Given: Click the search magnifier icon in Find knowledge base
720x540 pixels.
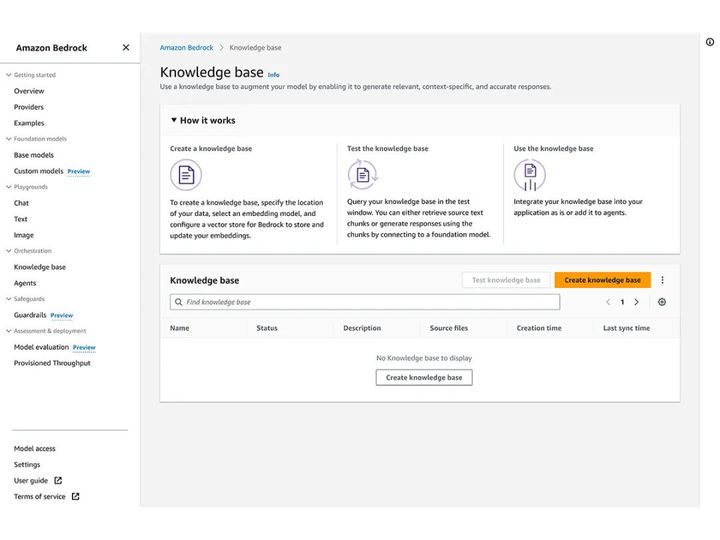Looking at the screenshot, I should [x=179, y=302].
